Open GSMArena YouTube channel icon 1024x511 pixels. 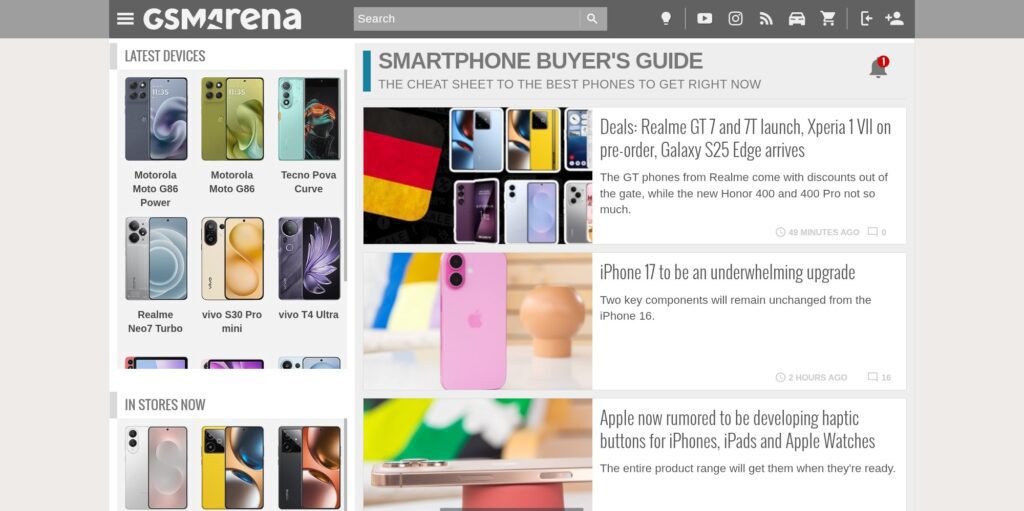pos(704,19)
